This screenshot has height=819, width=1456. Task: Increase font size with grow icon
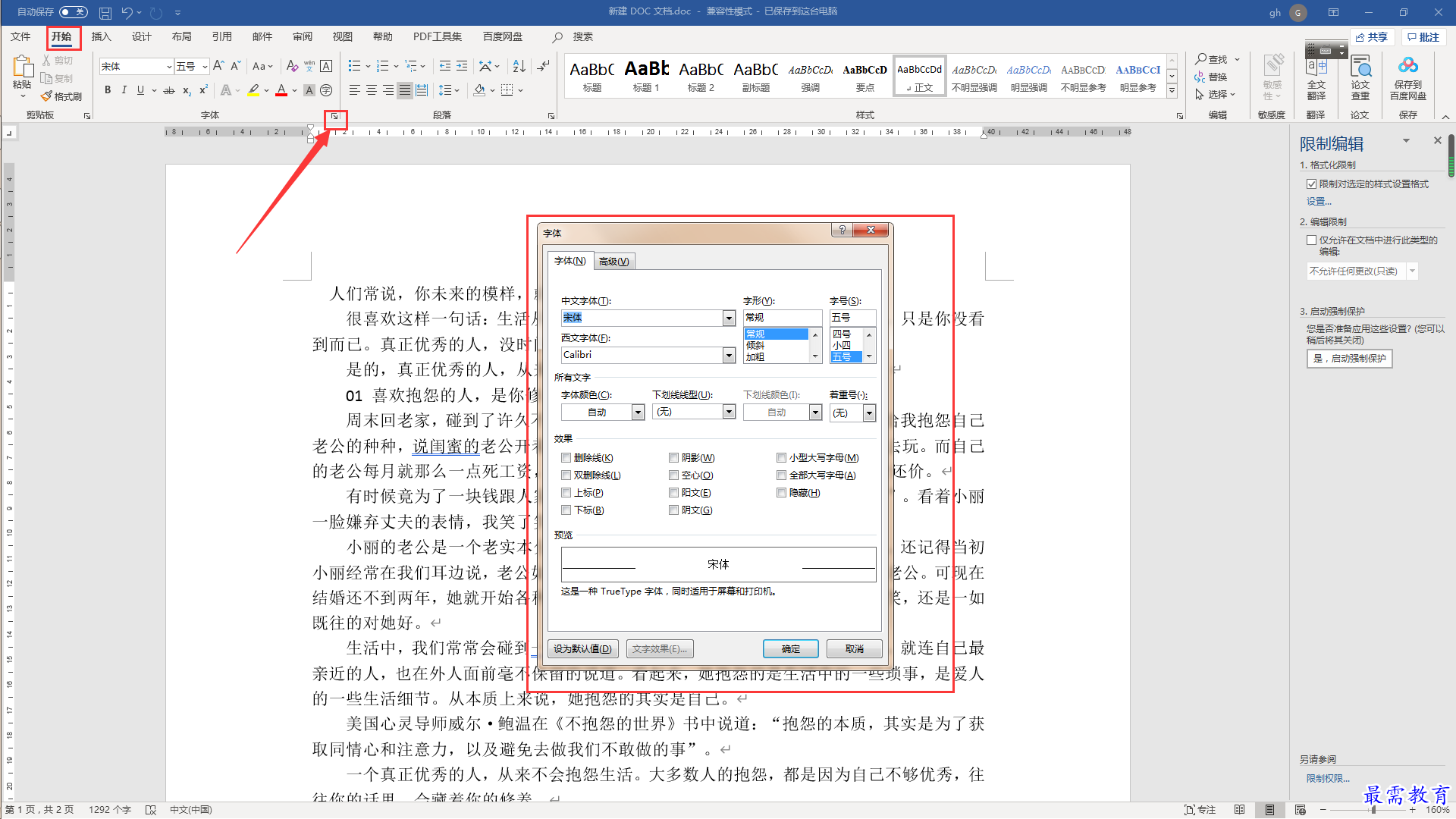218,66
